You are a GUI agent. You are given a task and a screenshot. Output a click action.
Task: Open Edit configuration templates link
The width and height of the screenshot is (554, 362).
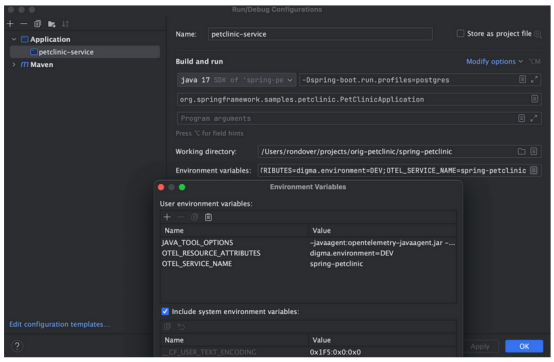60,324
